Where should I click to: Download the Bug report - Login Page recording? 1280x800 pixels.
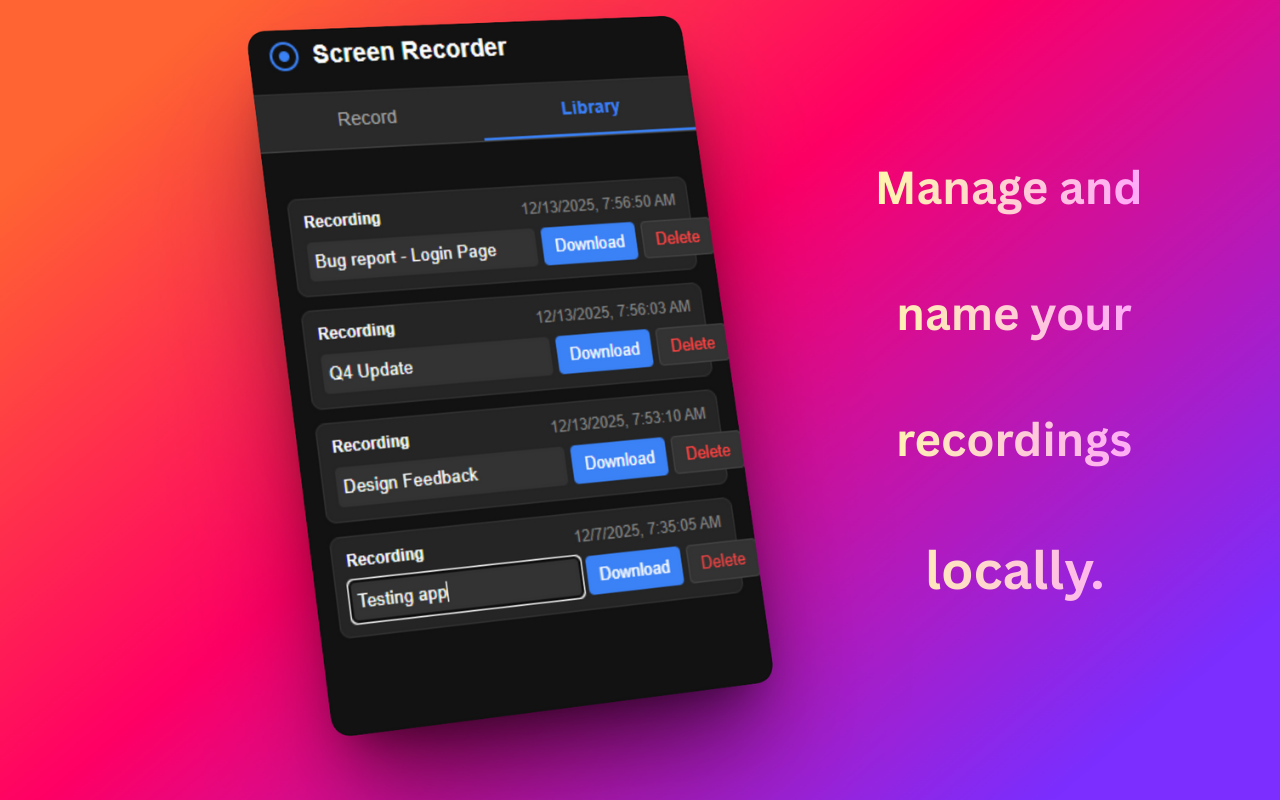pyautogui.click(x=589, y=242)
